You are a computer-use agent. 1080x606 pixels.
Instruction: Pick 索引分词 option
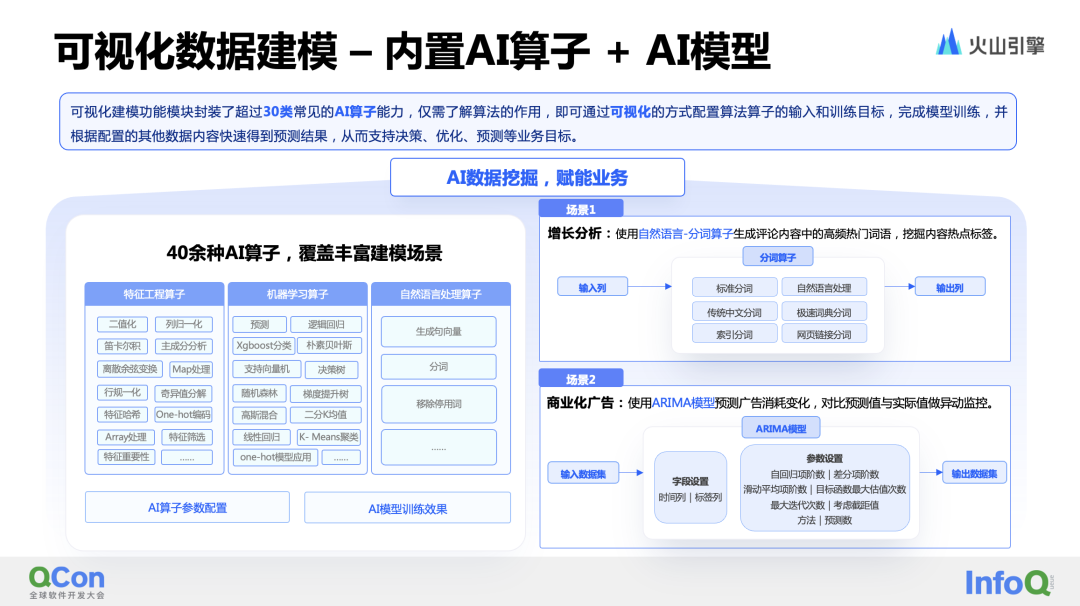[x=734, y=334]
